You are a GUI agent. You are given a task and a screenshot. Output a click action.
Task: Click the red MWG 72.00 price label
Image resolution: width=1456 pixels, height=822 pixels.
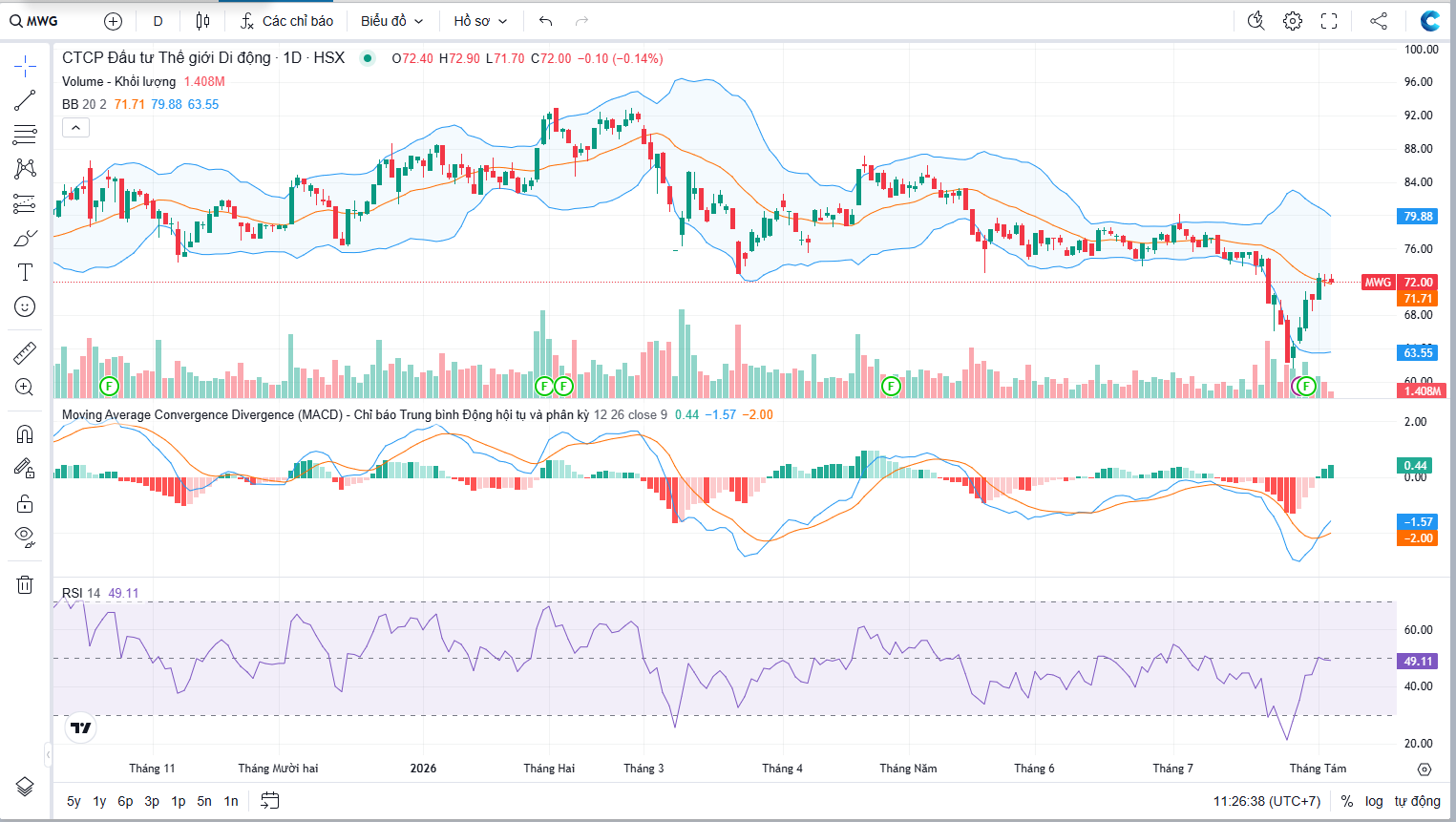point(1400,282)
